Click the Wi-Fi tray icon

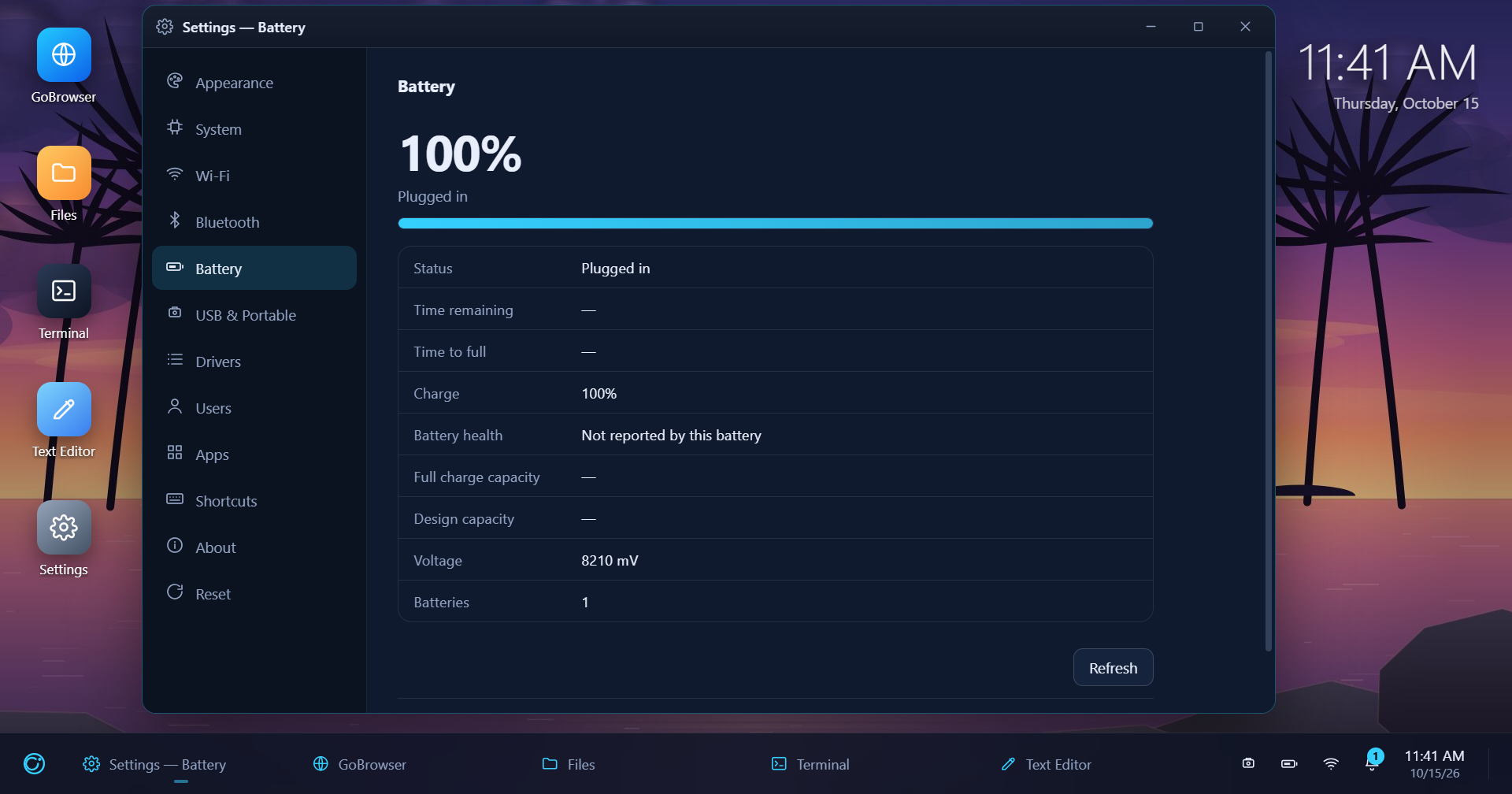[x=1331, y=763]
